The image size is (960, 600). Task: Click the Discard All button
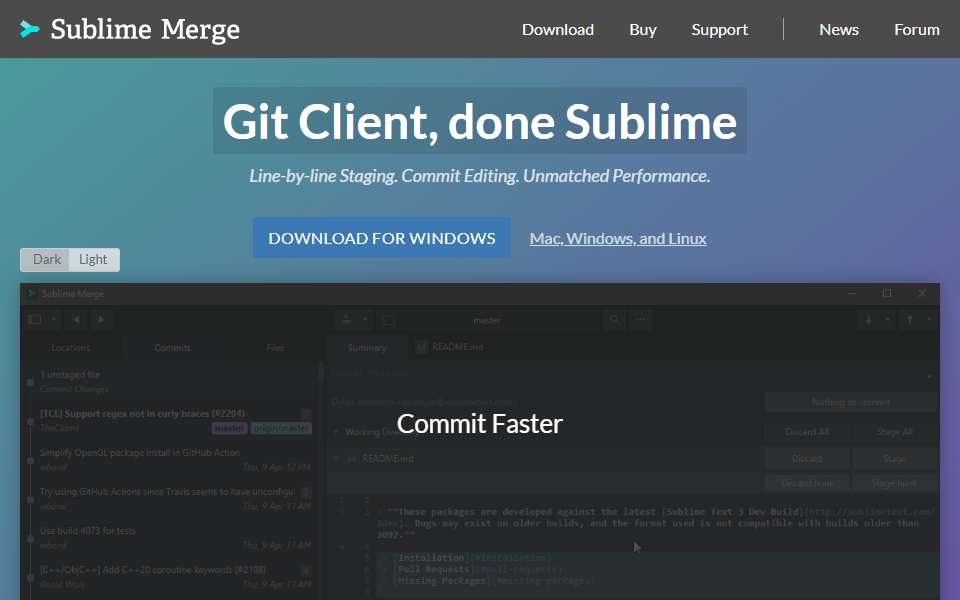pyautogui.click(x=807, y=432)
